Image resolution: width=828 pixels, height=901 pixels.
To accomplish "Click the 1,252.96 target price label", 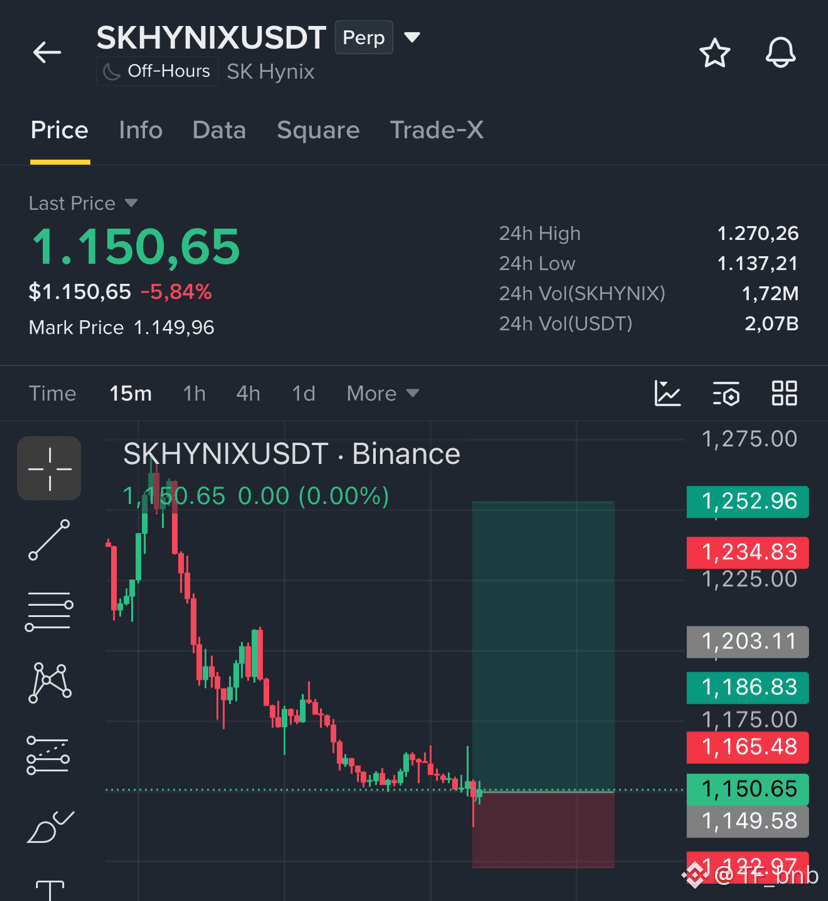I will point(748,502).
